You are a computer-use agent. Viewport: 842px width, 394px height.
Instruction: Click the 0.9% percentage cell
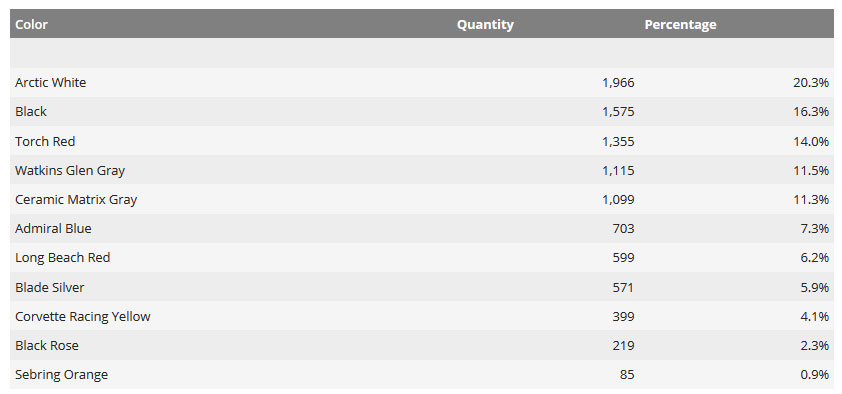click(815, 375)
